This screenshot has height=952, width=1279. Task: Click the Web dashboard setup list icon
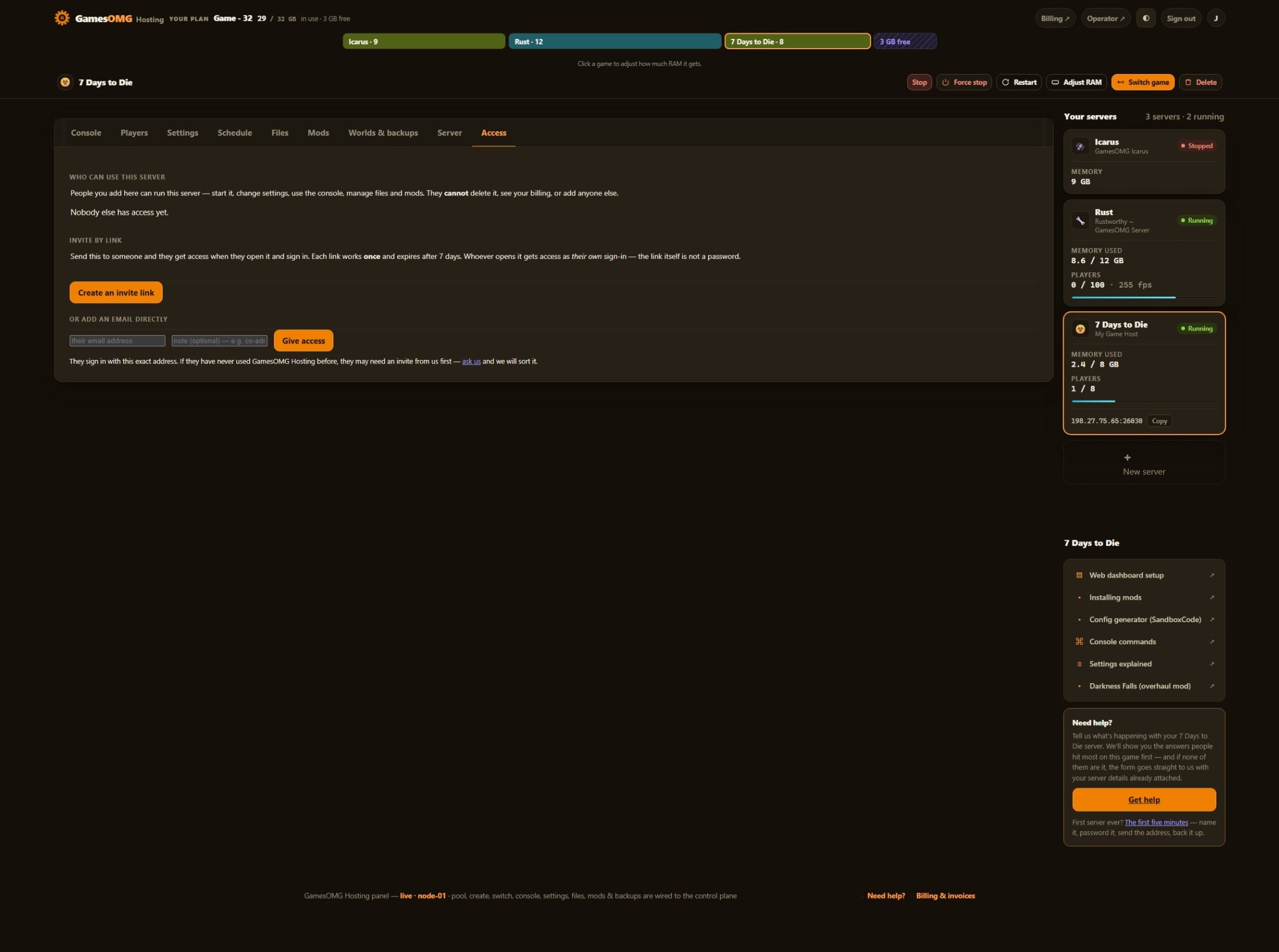click(1079, 575)
